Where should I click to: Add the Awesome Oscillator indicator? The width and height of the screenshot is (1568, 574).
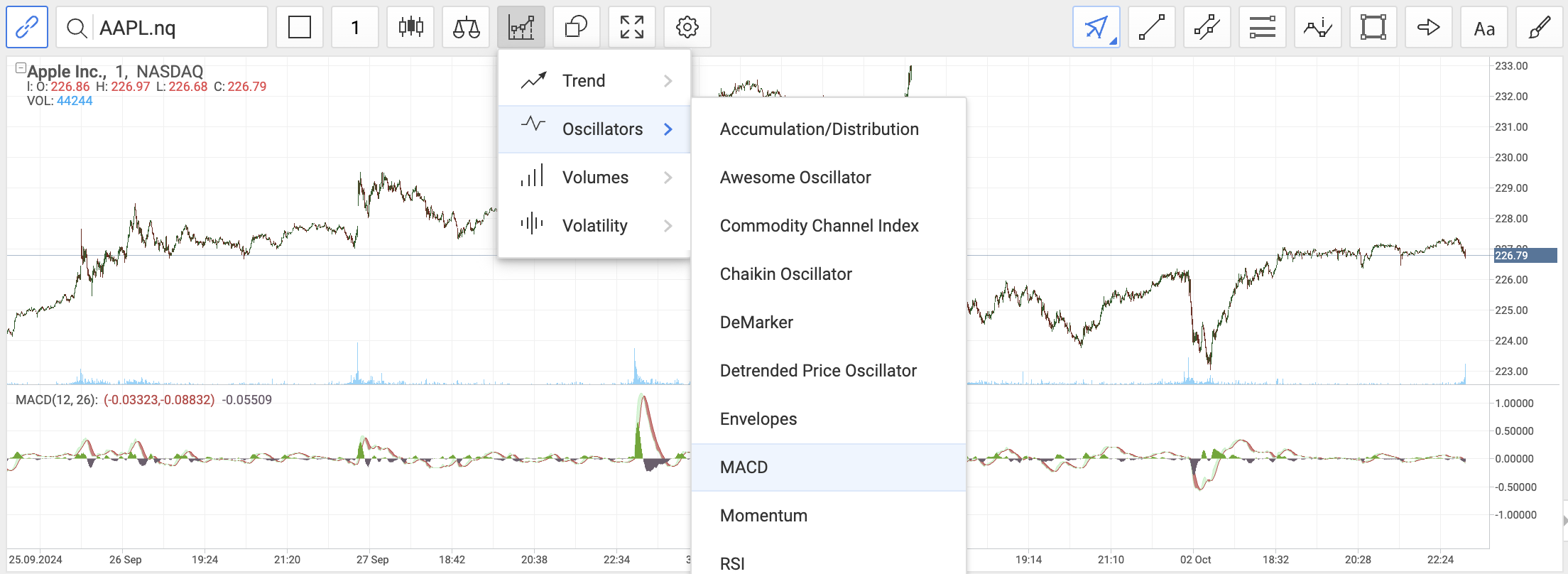click(829, 178)
